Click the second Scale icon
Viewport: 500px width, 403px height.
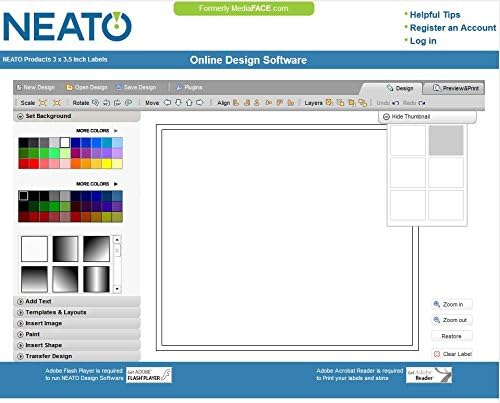coord(57,103)
